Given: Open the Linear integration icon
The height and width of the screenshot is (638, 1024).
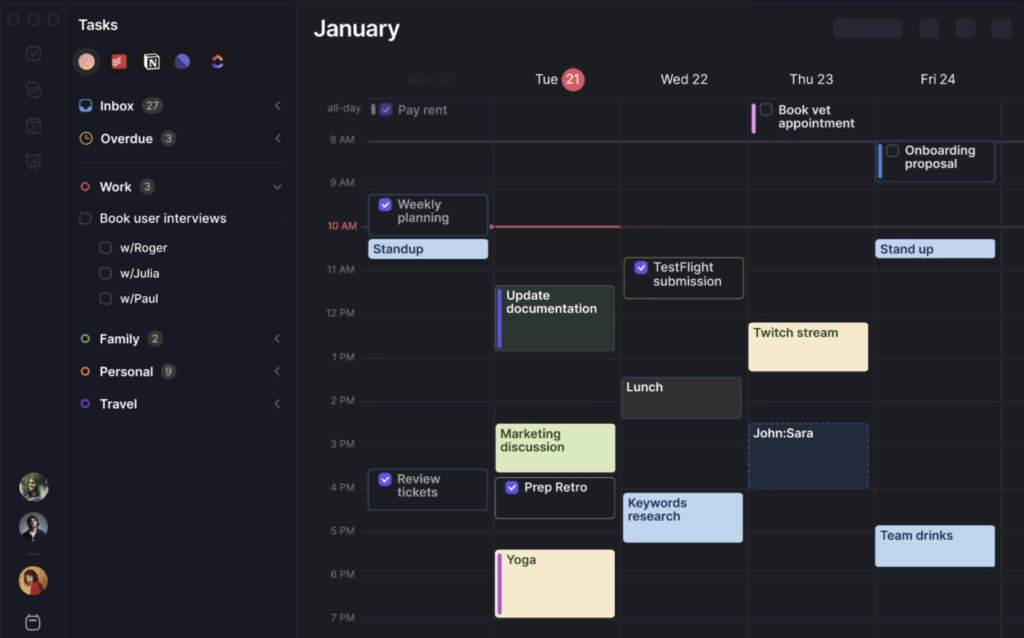Looking at the screenshot, I should point(182,62).
